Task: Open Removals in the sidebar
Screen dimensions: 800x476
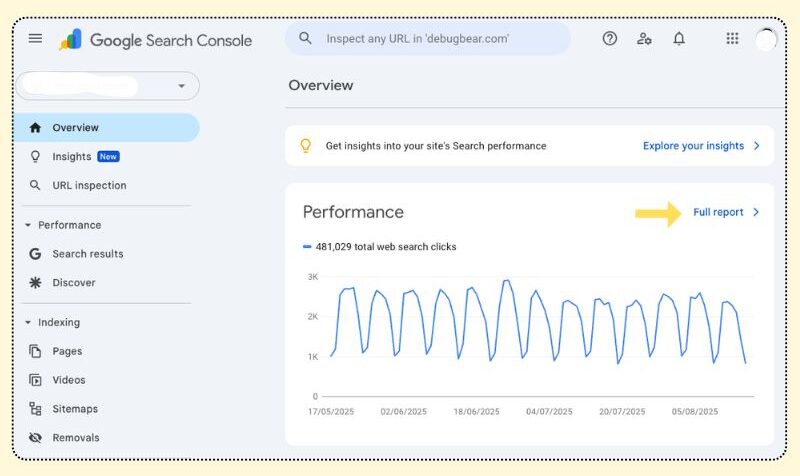Action: point(76,438)
